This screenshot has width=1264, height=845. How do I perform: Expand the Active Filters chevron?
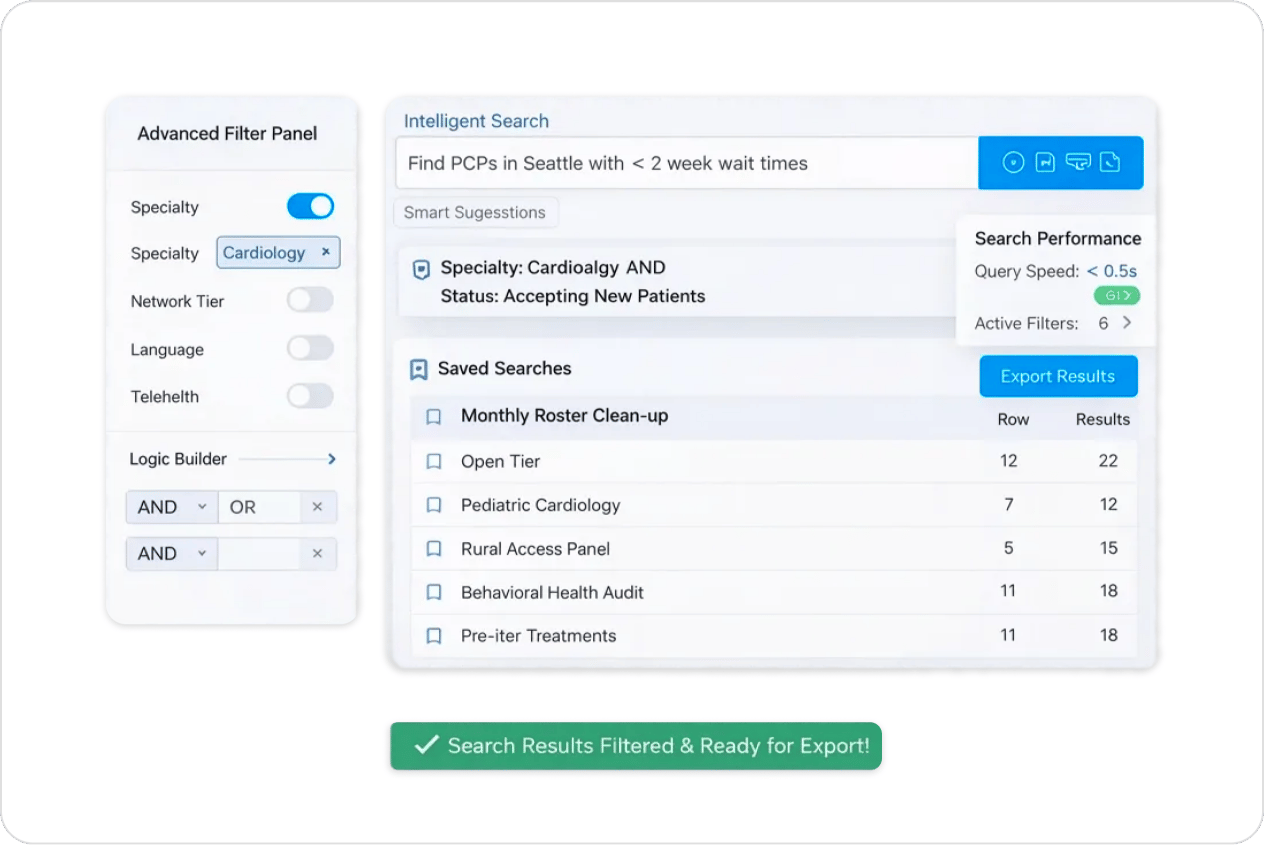(x=1127, y=323)
